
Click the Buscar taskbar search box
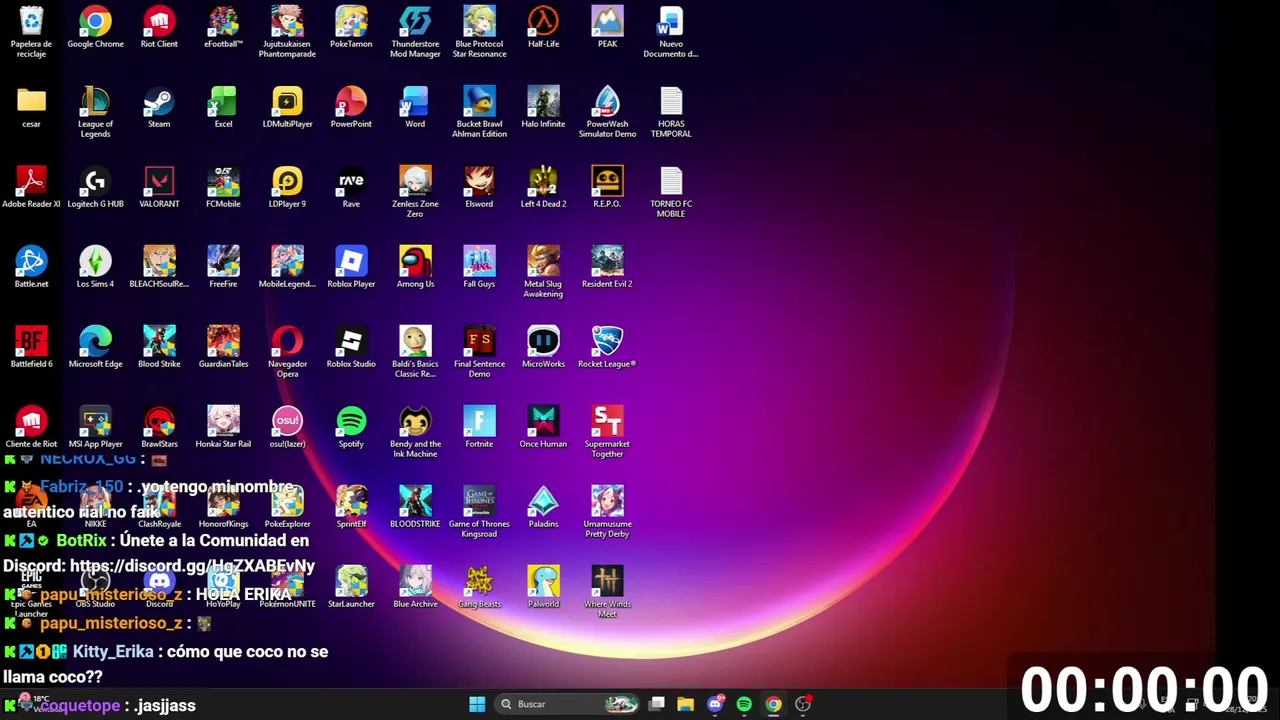pos(567,704)
